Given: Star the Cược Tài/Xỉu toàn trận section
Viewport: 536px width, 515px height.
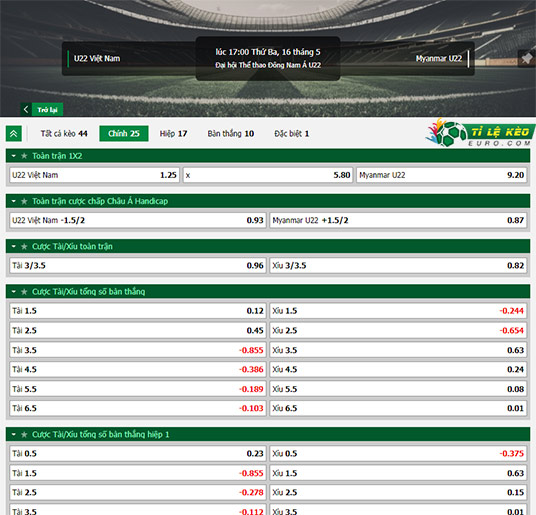Looking at the screenshot, I should (x=24, y=246).
